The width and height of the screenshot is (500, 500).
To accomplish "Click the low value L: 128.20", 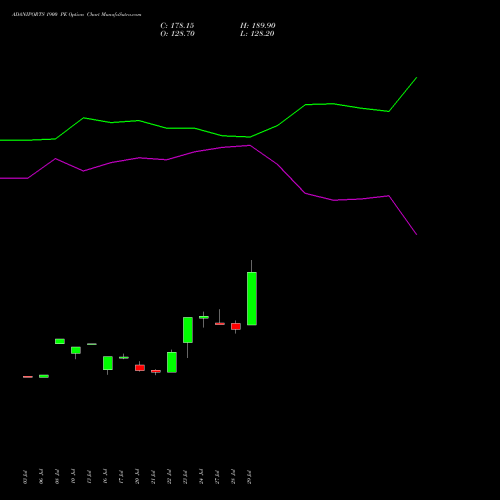I will 257,34.
